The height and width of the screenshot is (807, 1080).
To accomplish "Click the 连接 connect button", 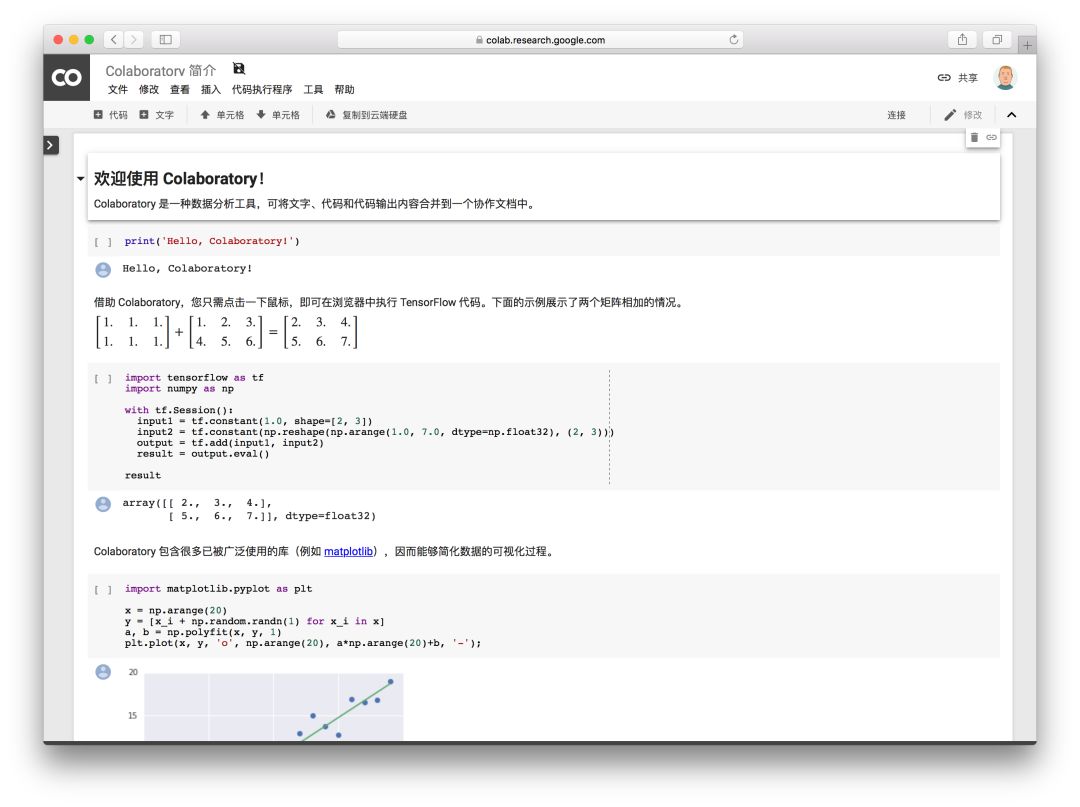I will (896, 115).
